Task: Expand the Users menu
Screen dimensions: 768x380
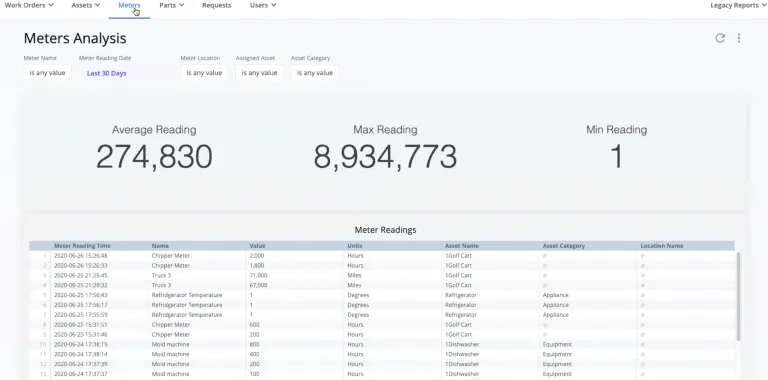Action: pos(263,5)
